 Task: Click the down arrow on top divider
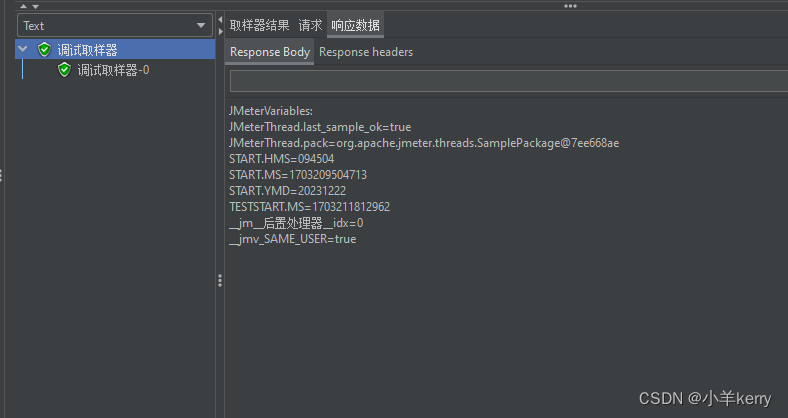point(35,6)
